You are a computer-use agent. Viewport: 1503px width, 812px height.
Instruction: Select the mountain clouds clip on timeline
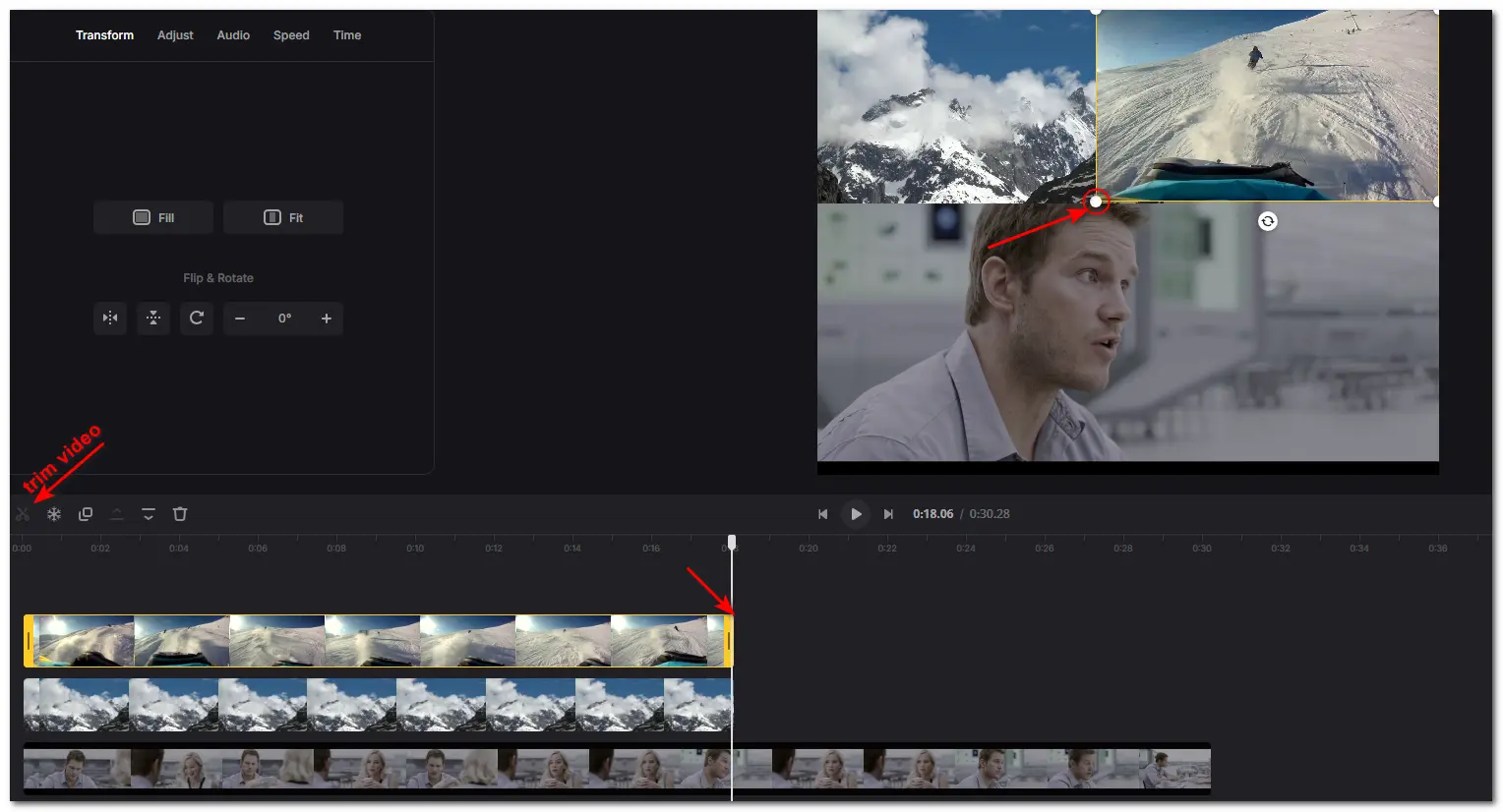coord(379,705)
